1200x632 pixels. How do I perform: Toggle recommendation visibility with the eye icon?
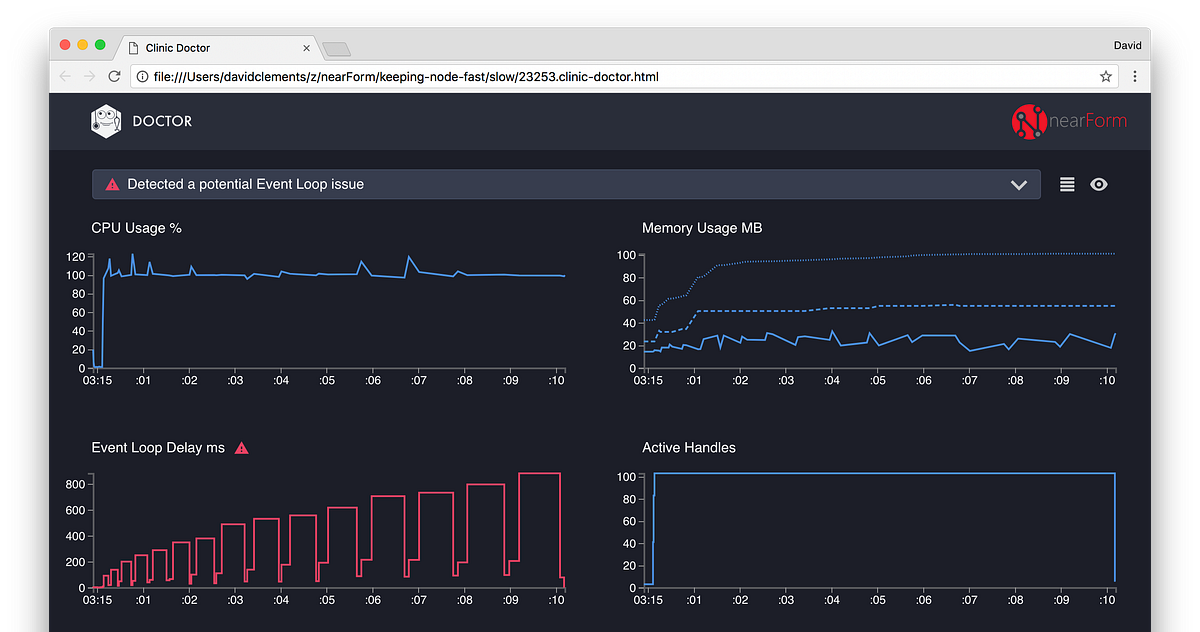click(1098, 184)
